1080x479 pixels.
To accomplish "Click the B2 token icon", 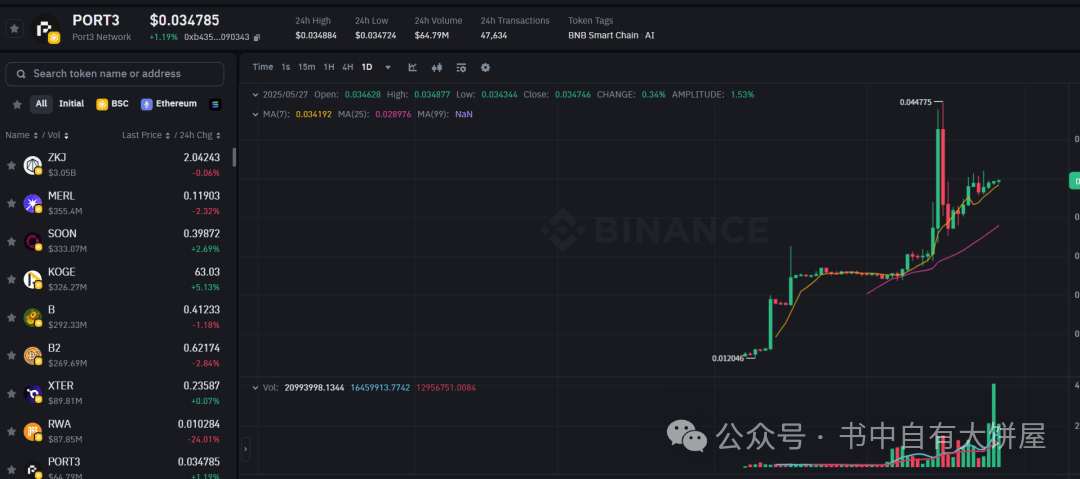I will click(33, 356).
